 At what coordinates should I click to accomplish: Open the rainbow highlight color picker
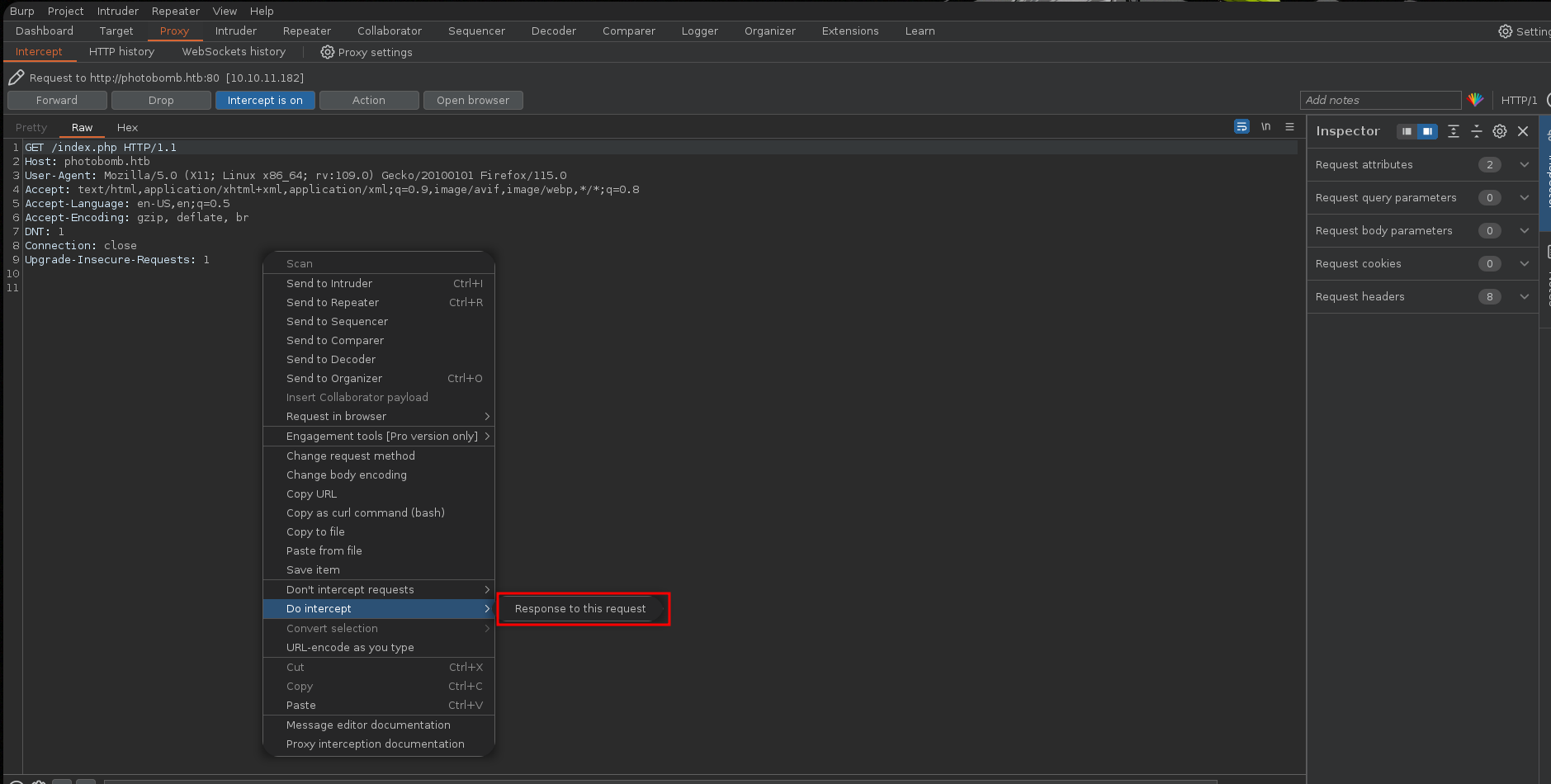pos(1476,100)
